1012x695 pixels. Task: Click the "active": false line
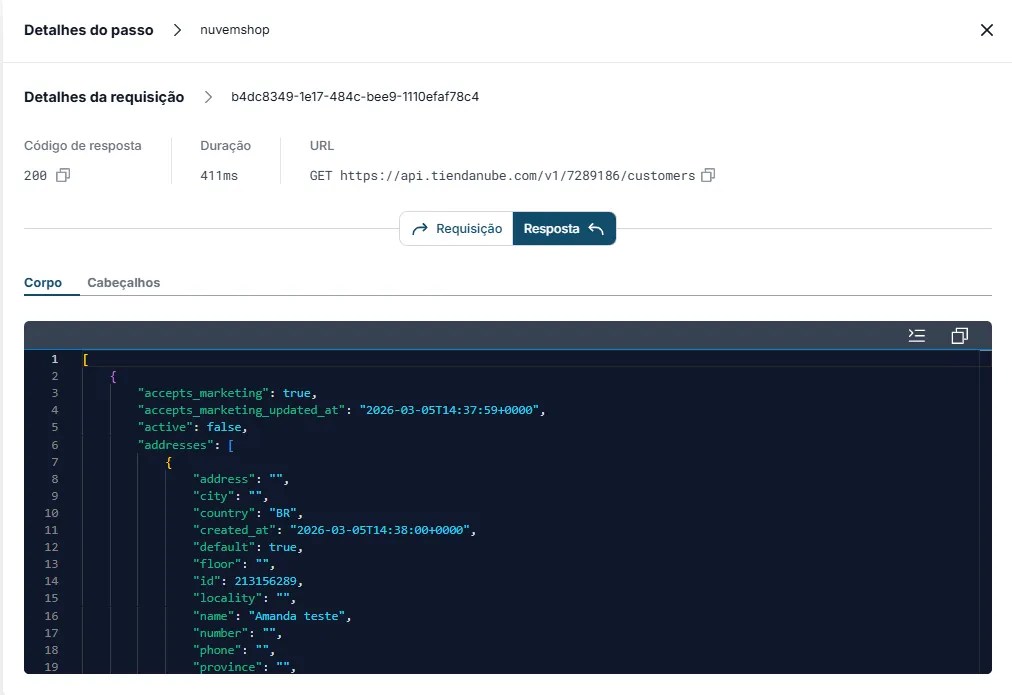point(192,427)
